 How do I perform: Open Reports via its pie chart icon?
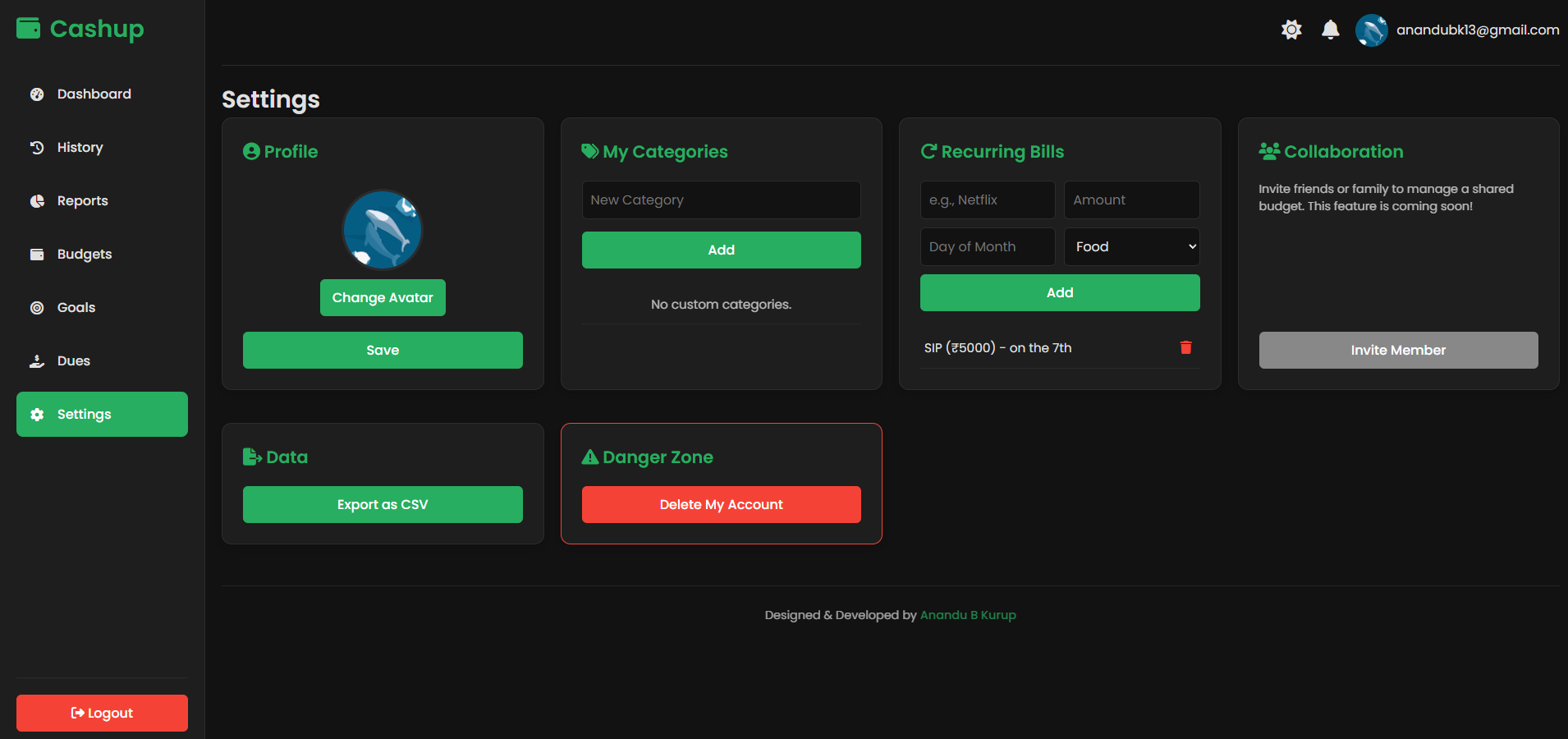click(x=37, y=200)
